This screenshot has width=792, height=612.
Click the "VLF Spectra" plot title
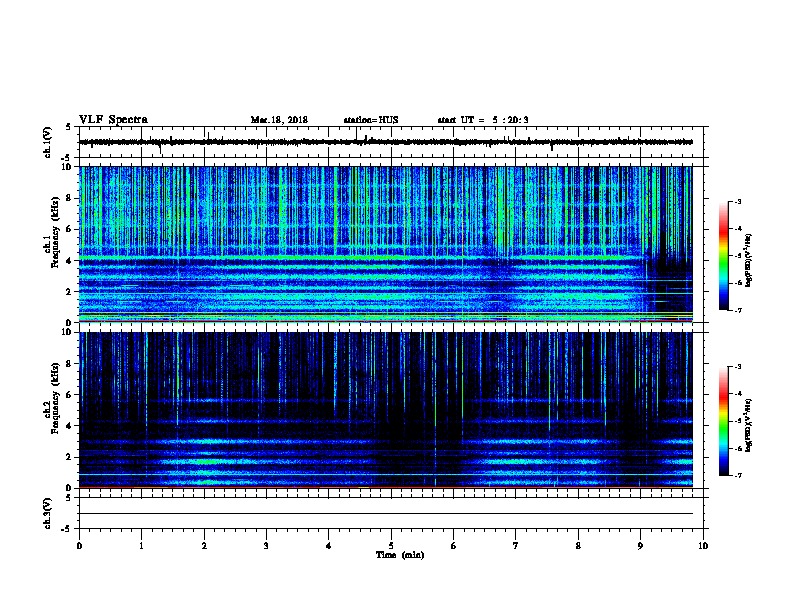click(113, 120)
